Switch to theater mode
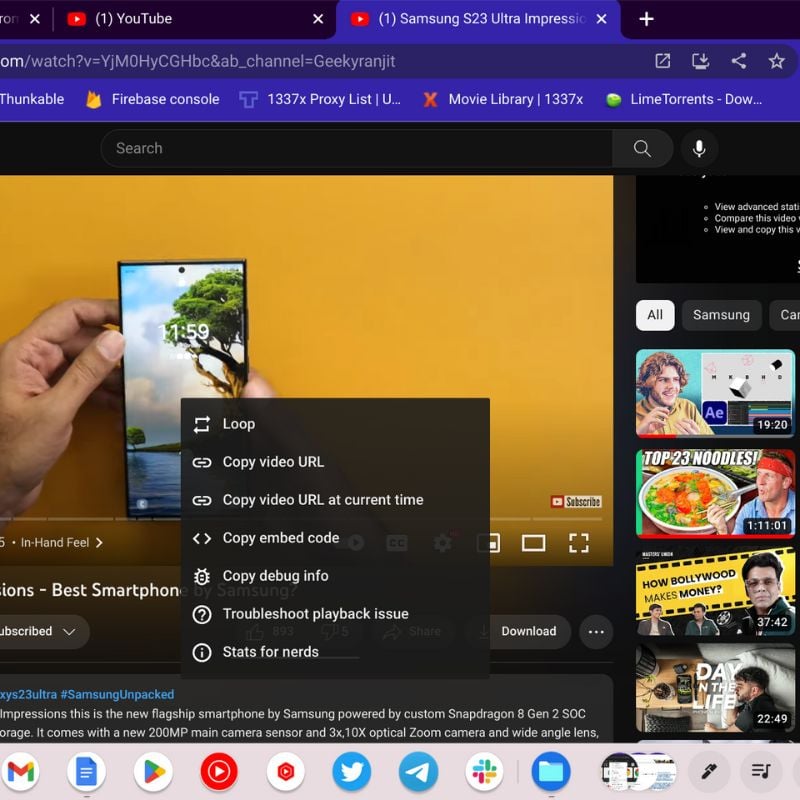This screenshot has width=800, height=800. (x=534, y=543)
